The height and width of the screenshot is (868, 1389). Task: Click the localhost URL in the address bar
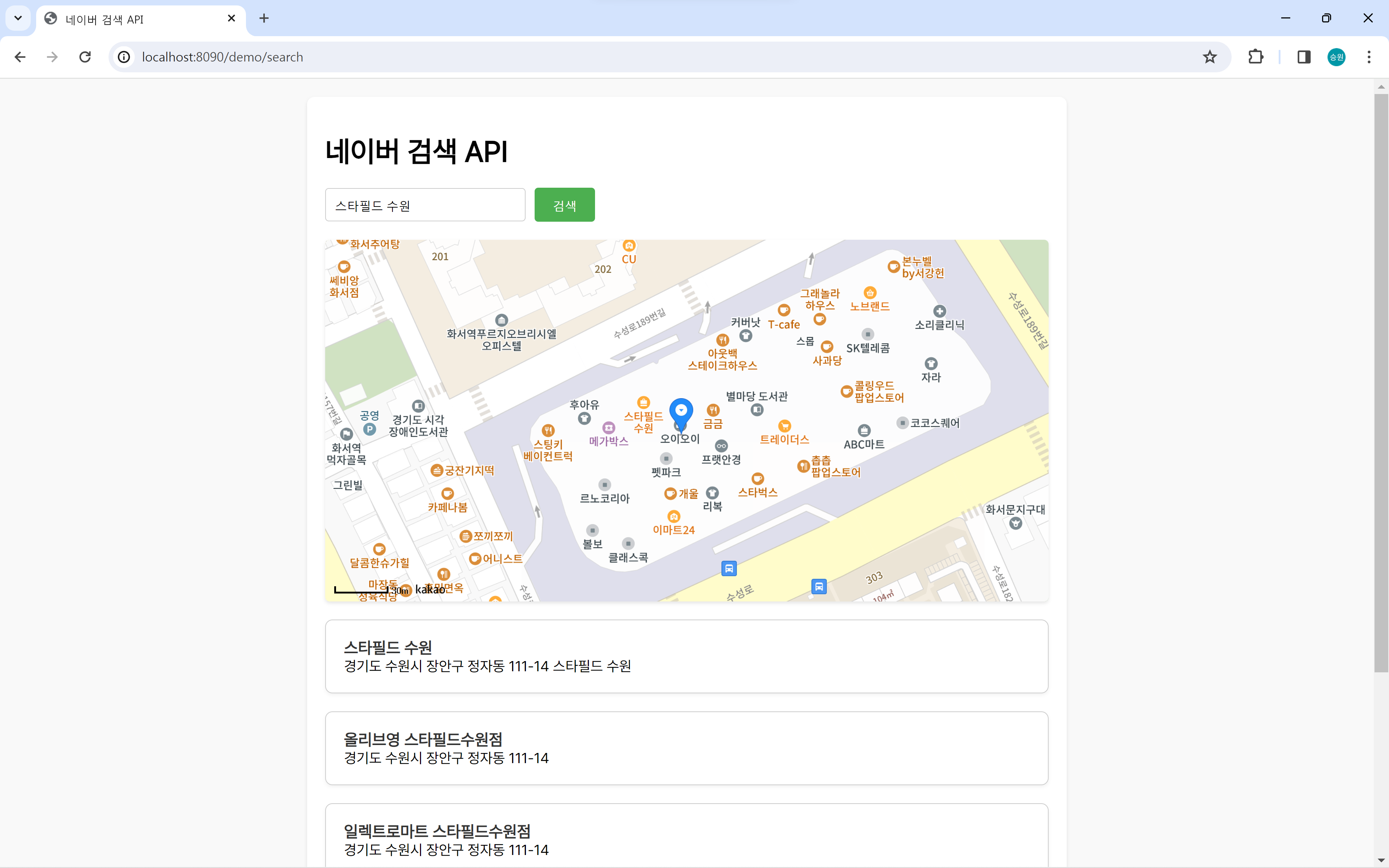click(x=223, y=57)
